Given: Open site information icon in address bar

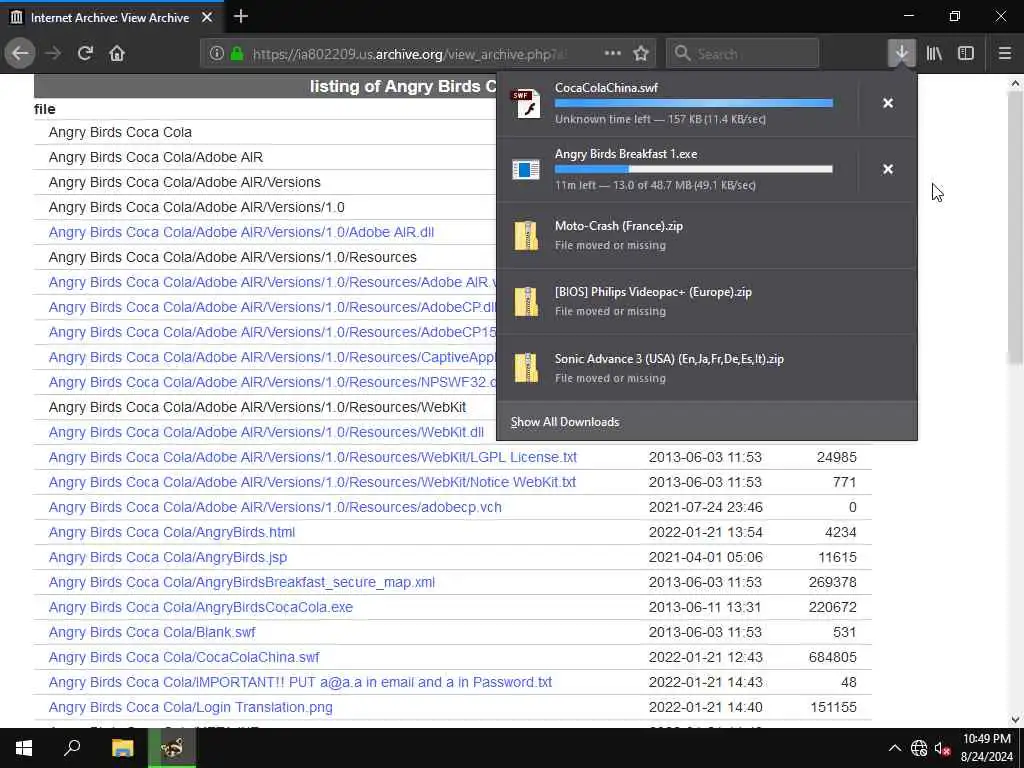Looking at the screenshot, I should pos(217,54).
